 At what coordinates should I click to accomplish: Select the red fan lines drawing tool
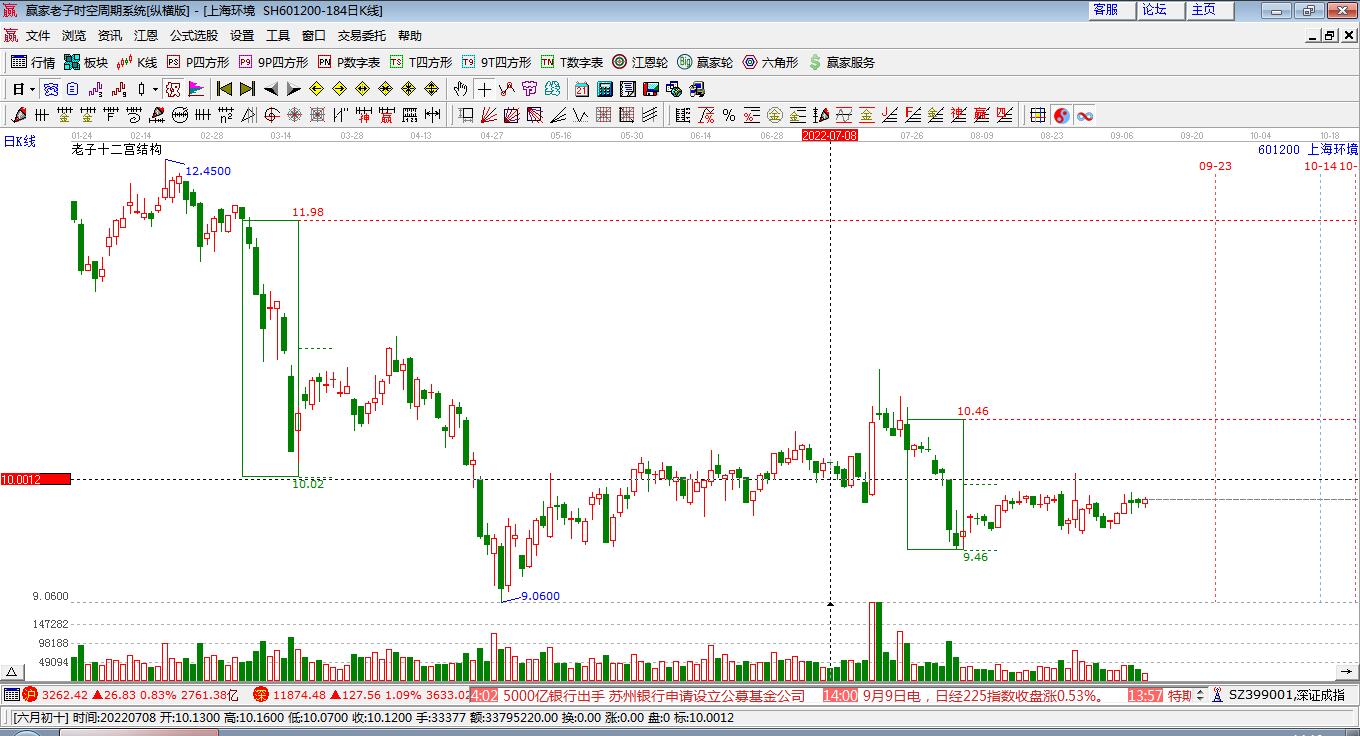(489, 115)
